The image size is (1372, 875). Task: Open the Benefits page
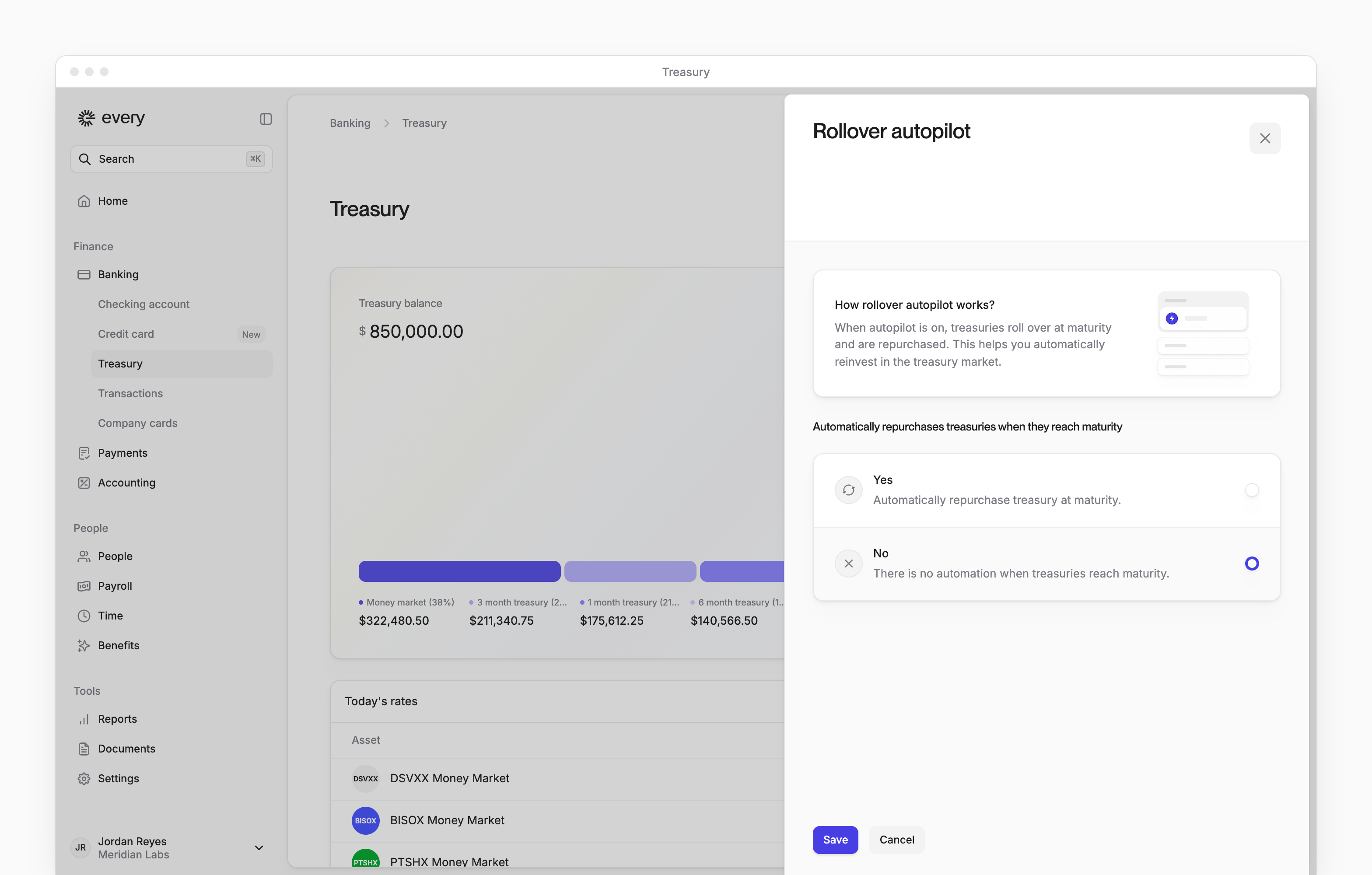tap(171, 645)
